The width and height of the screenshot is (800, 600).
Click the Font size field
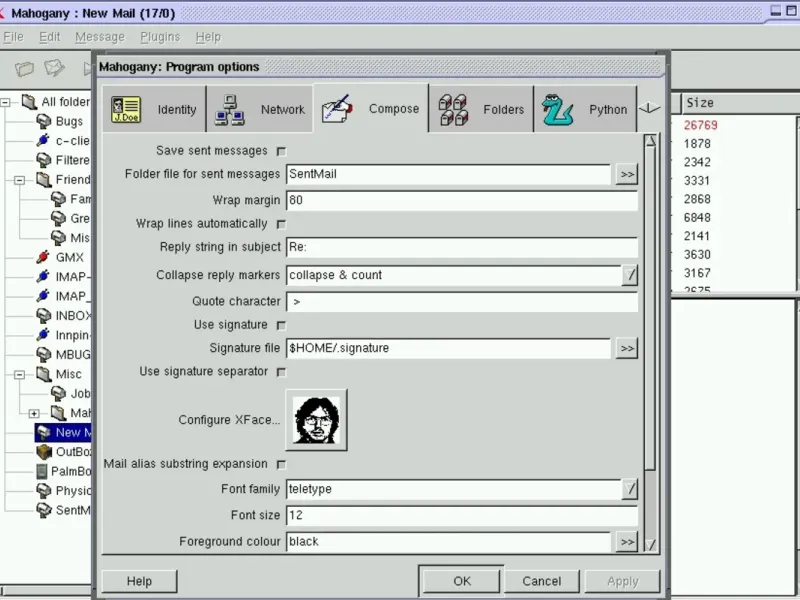462,515
